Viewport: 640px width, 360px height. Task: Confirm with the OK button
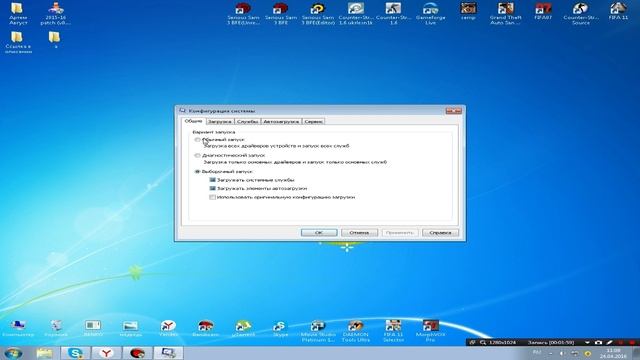319,233
